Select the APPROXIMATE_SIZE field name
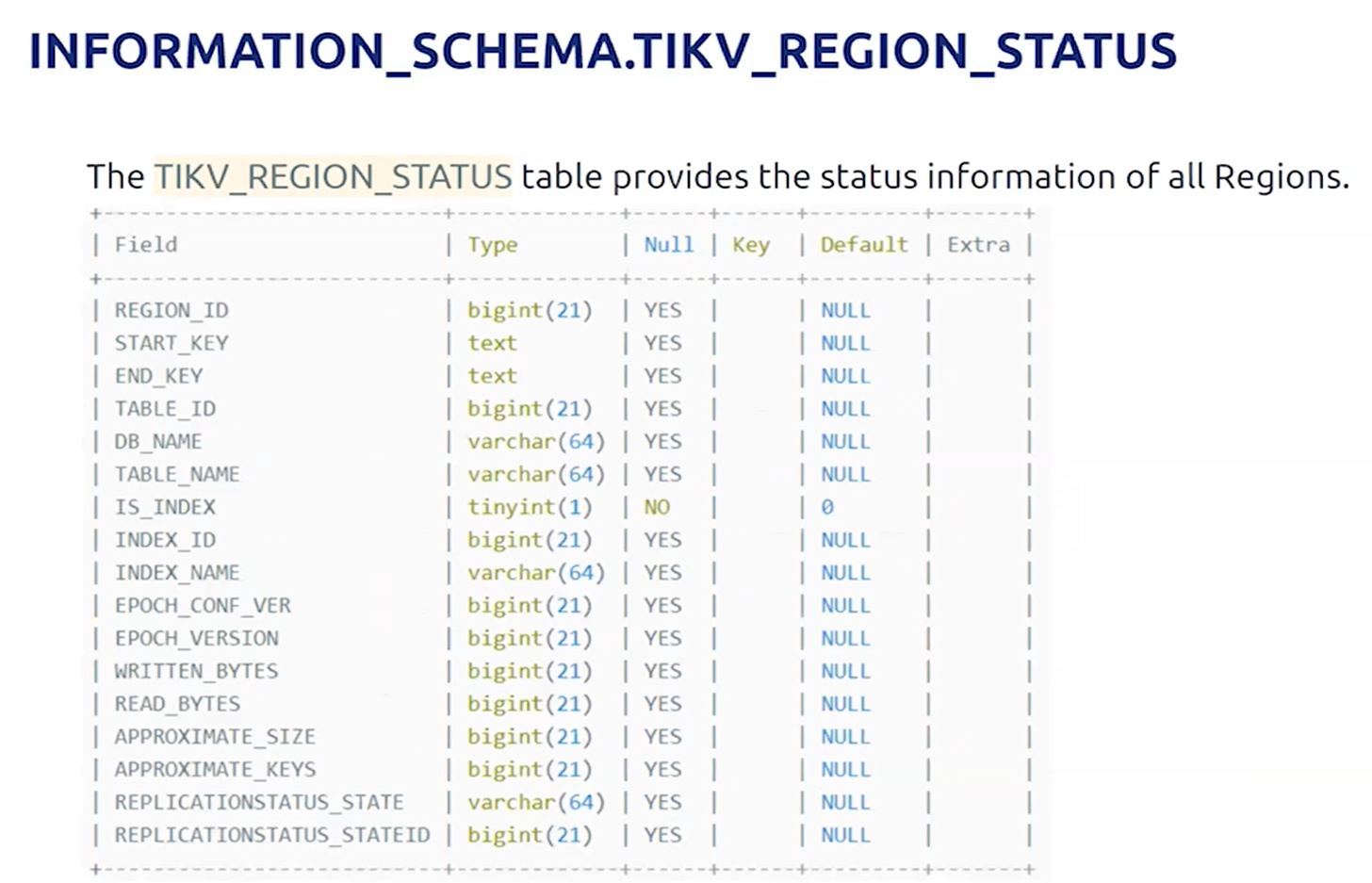This screenshot has width=1372, height=883. point(215,737)
